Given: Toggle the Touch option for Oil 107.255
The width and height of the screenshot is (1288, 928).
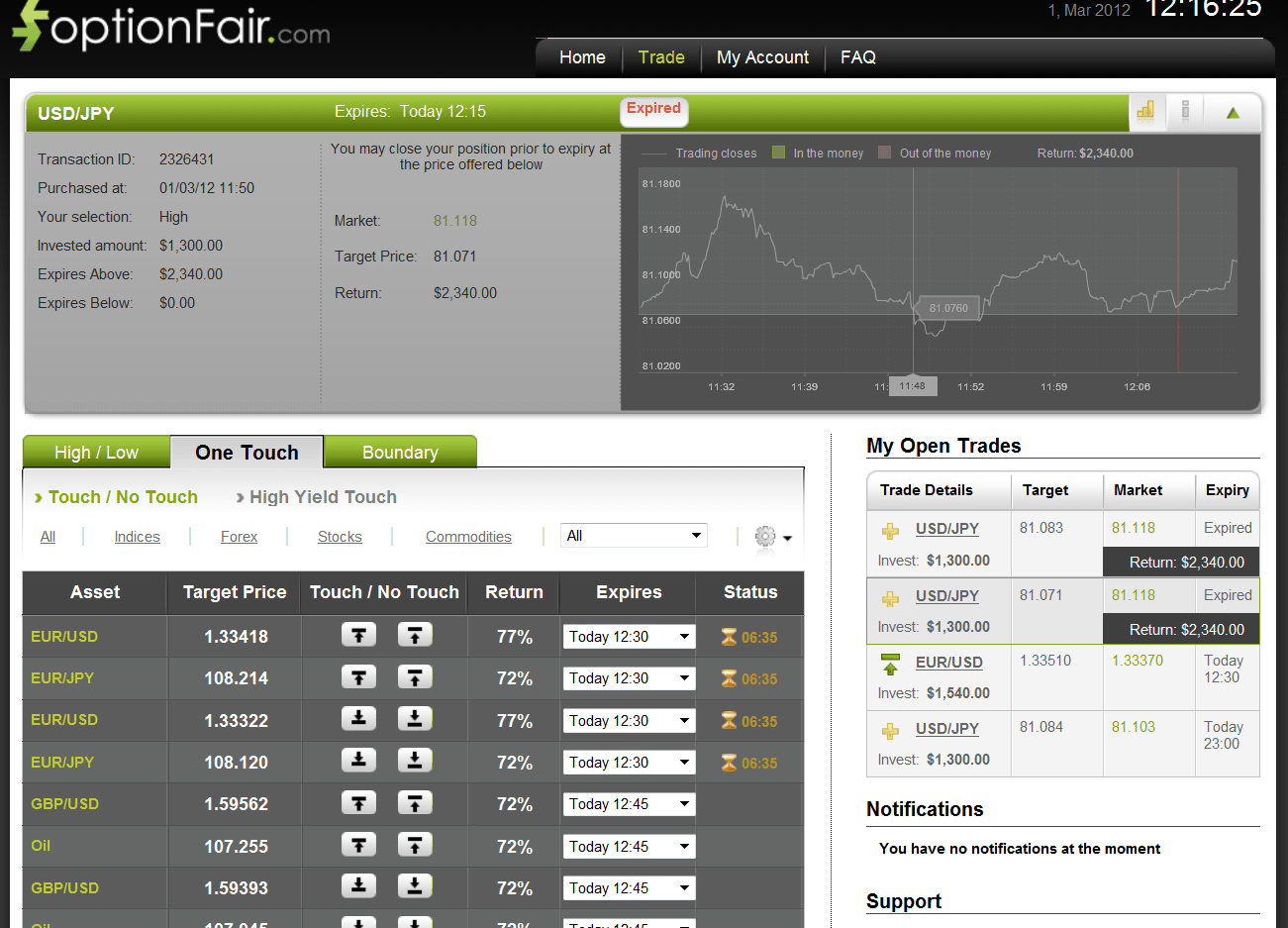Looking at the screenshot, I should click(x=358, y=845).
